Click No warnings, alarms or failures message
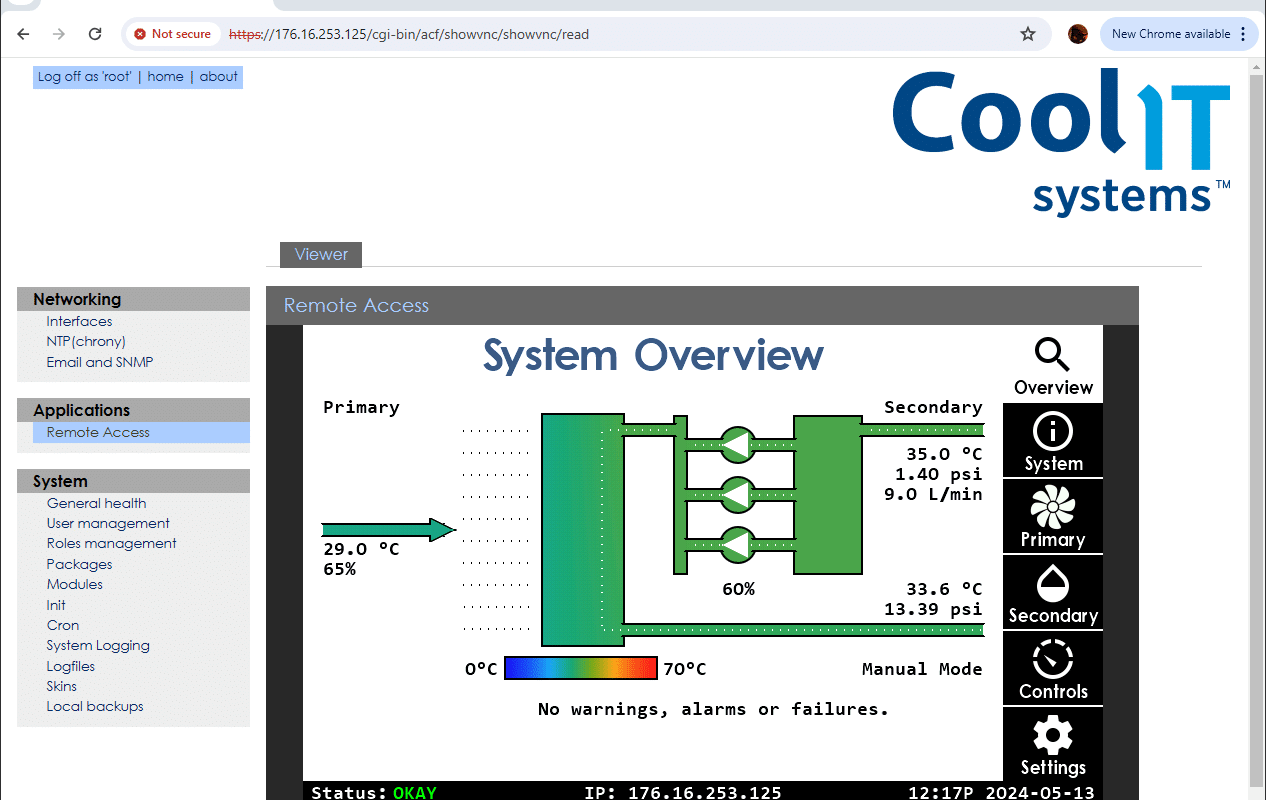The image size is (1266, 800). (x=713, y=709)
